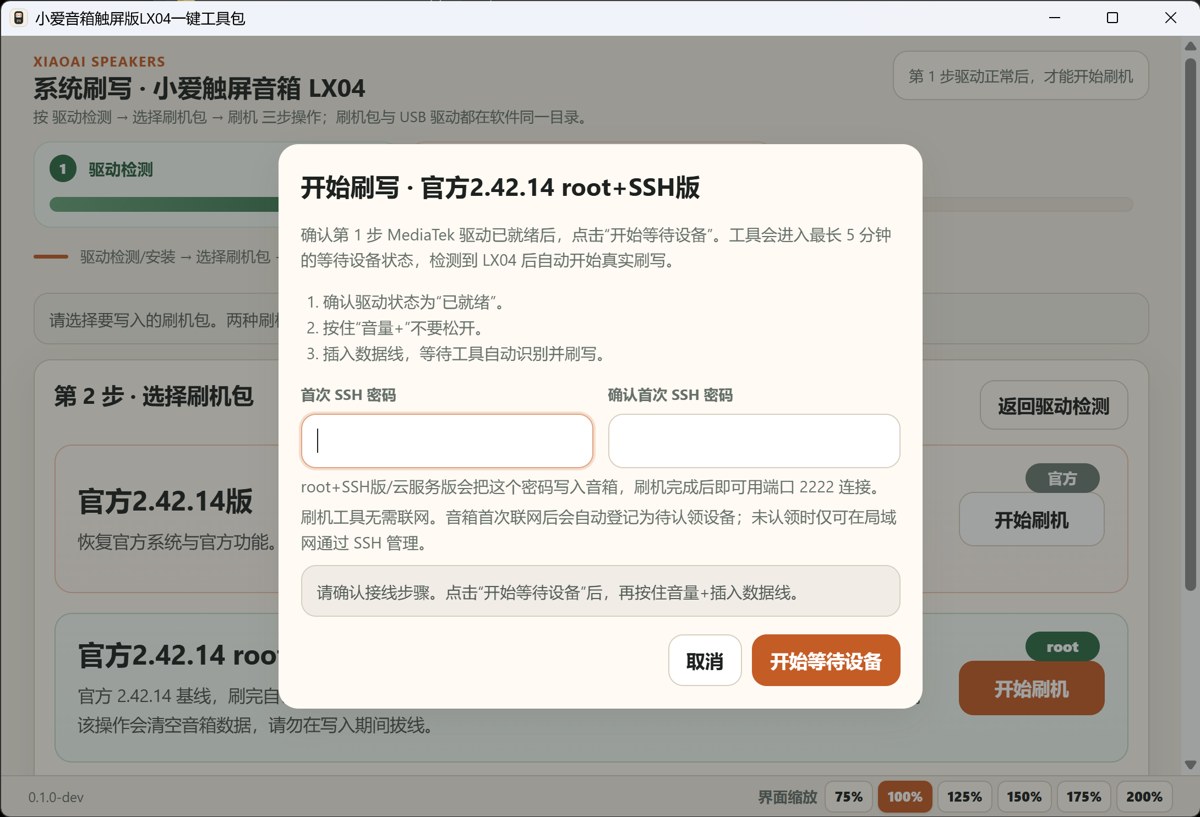Viewport: 1200px width, 817px height.
Task: Set interface zoom to 100%
Action: 905,797
